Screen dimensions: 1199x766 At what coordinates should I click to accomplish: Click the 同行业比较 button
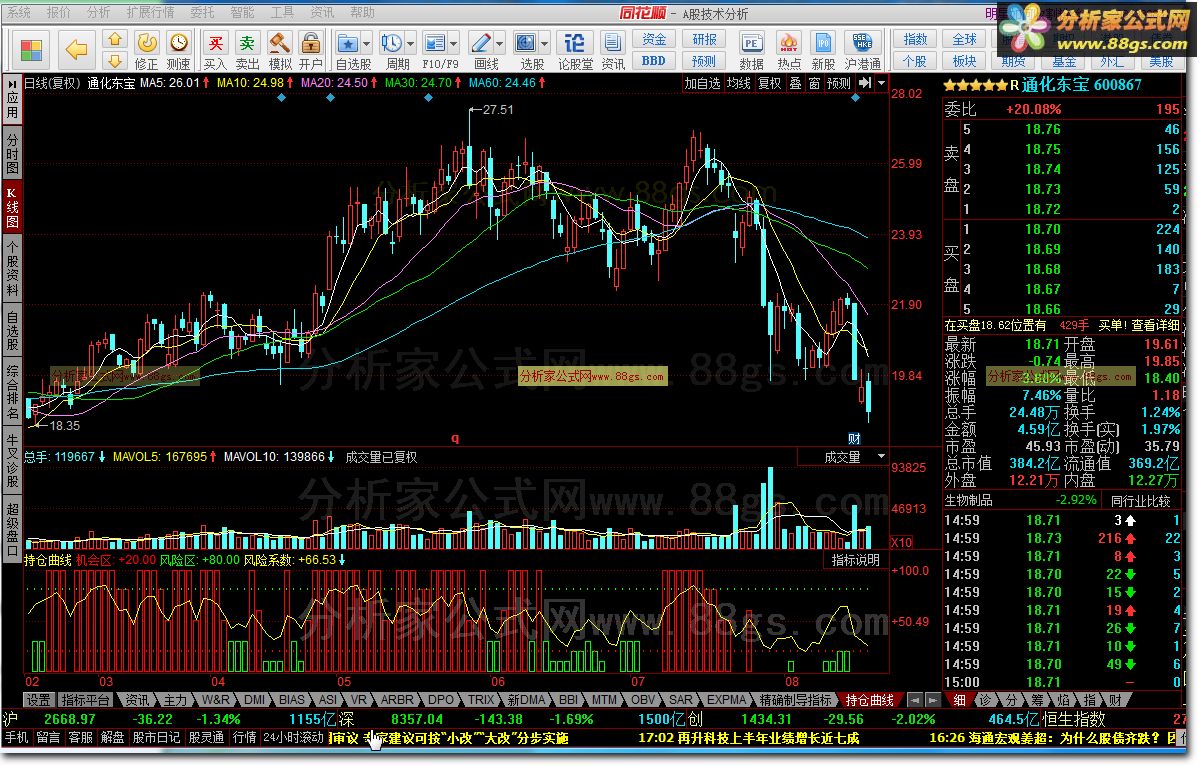tap(1140, 501)
